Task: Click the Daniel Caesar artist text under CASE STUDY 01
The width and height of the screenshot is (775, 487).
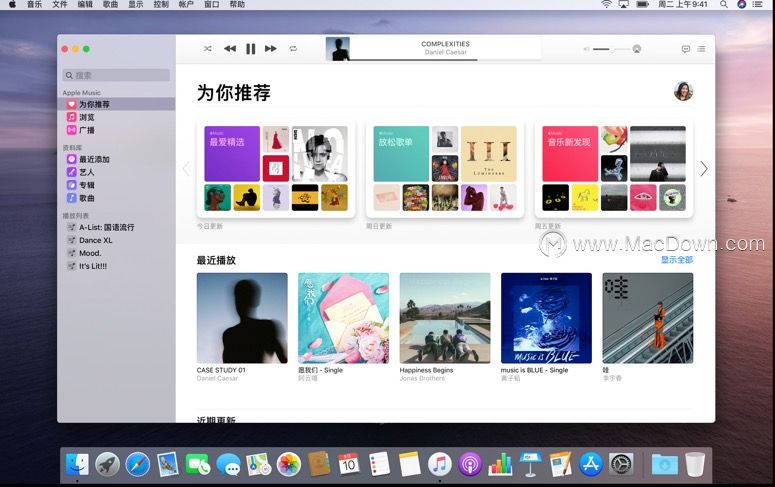Action: pos(217,378)
